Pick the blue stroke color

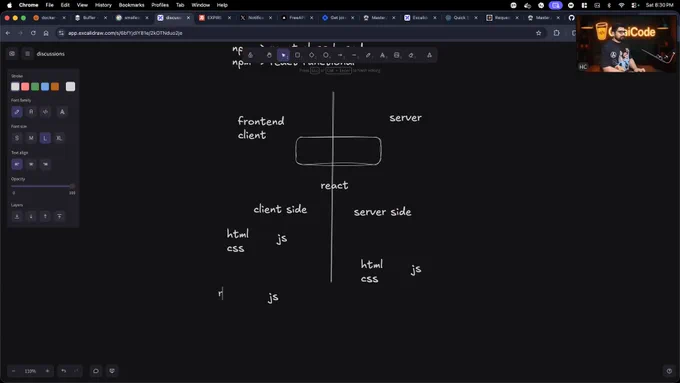click(x=45, y=86)
